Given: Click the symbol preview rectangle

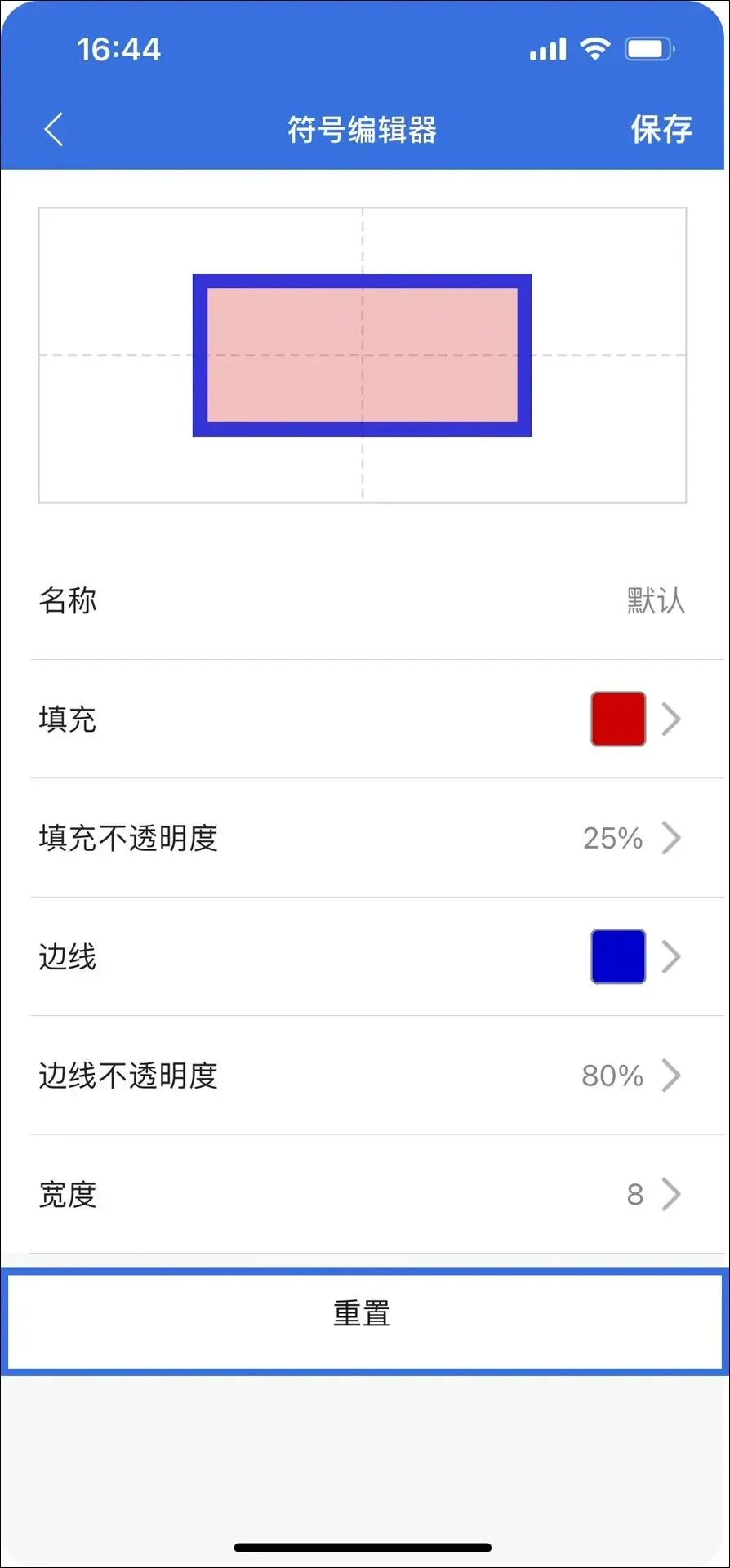Looking at the screenshot, I should point(363,355).
